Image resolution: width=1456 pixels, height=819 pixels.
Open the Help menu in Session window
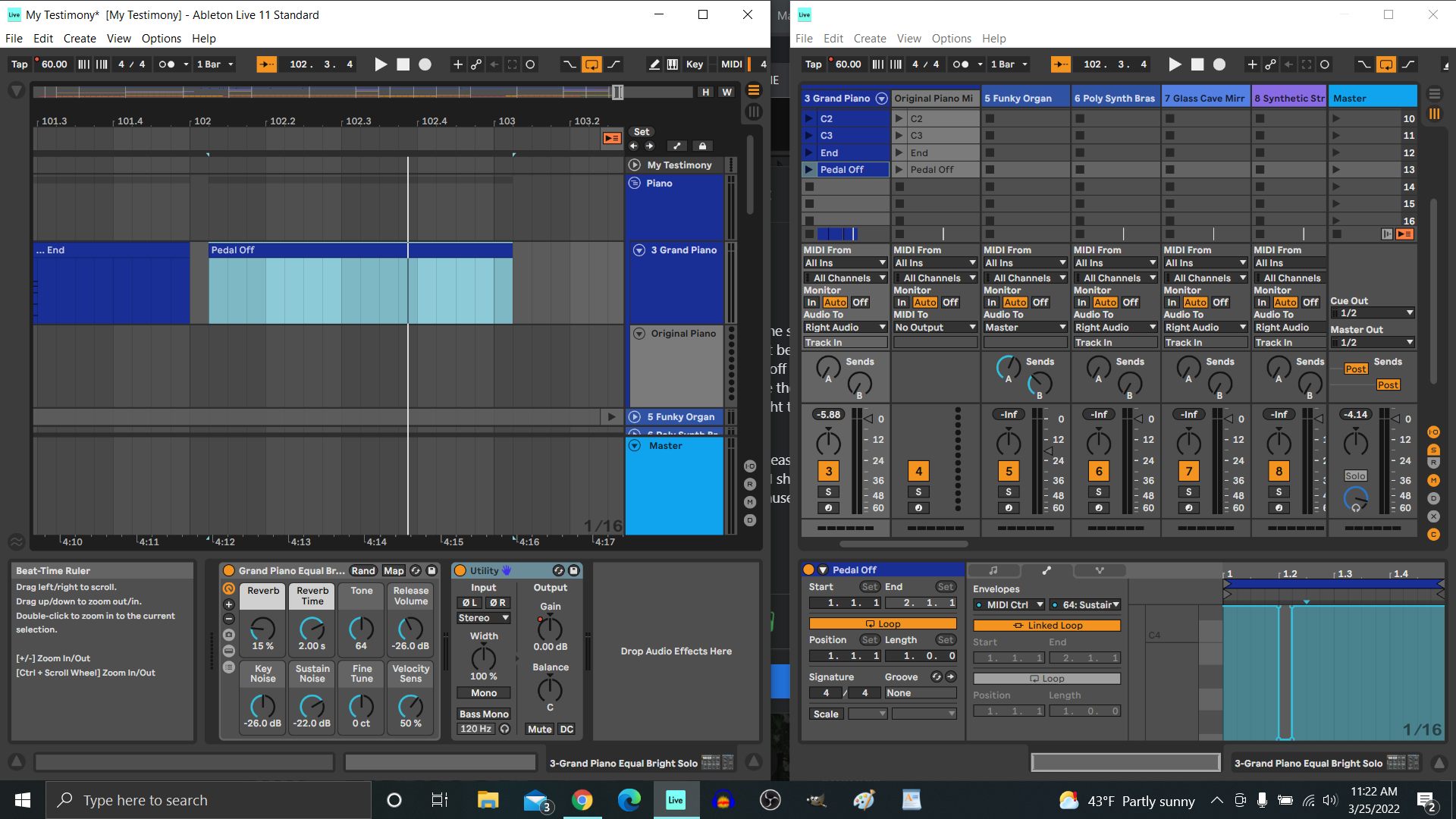[x=993, y=39]
